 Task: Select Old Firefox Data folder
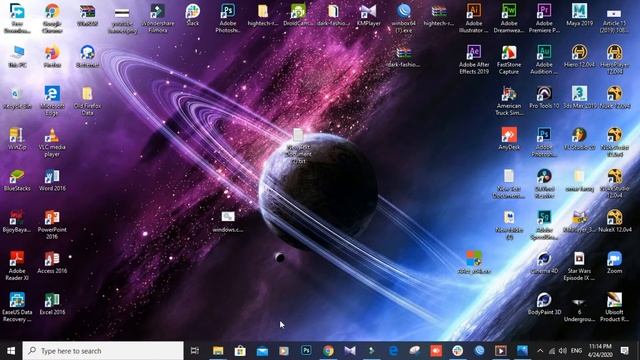[x=87, y=100]
